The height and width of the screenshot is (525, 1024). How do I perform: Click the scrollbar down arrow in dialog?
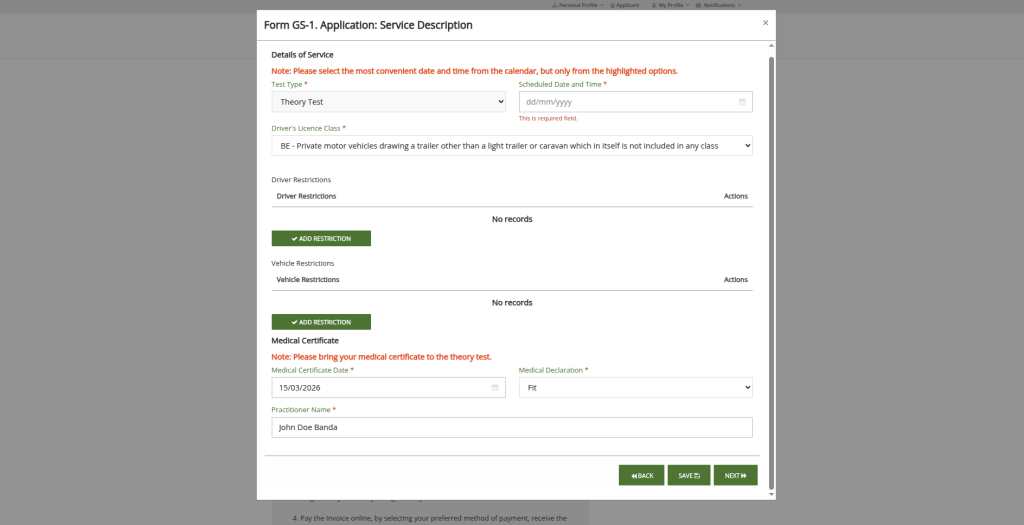point(770,494)
